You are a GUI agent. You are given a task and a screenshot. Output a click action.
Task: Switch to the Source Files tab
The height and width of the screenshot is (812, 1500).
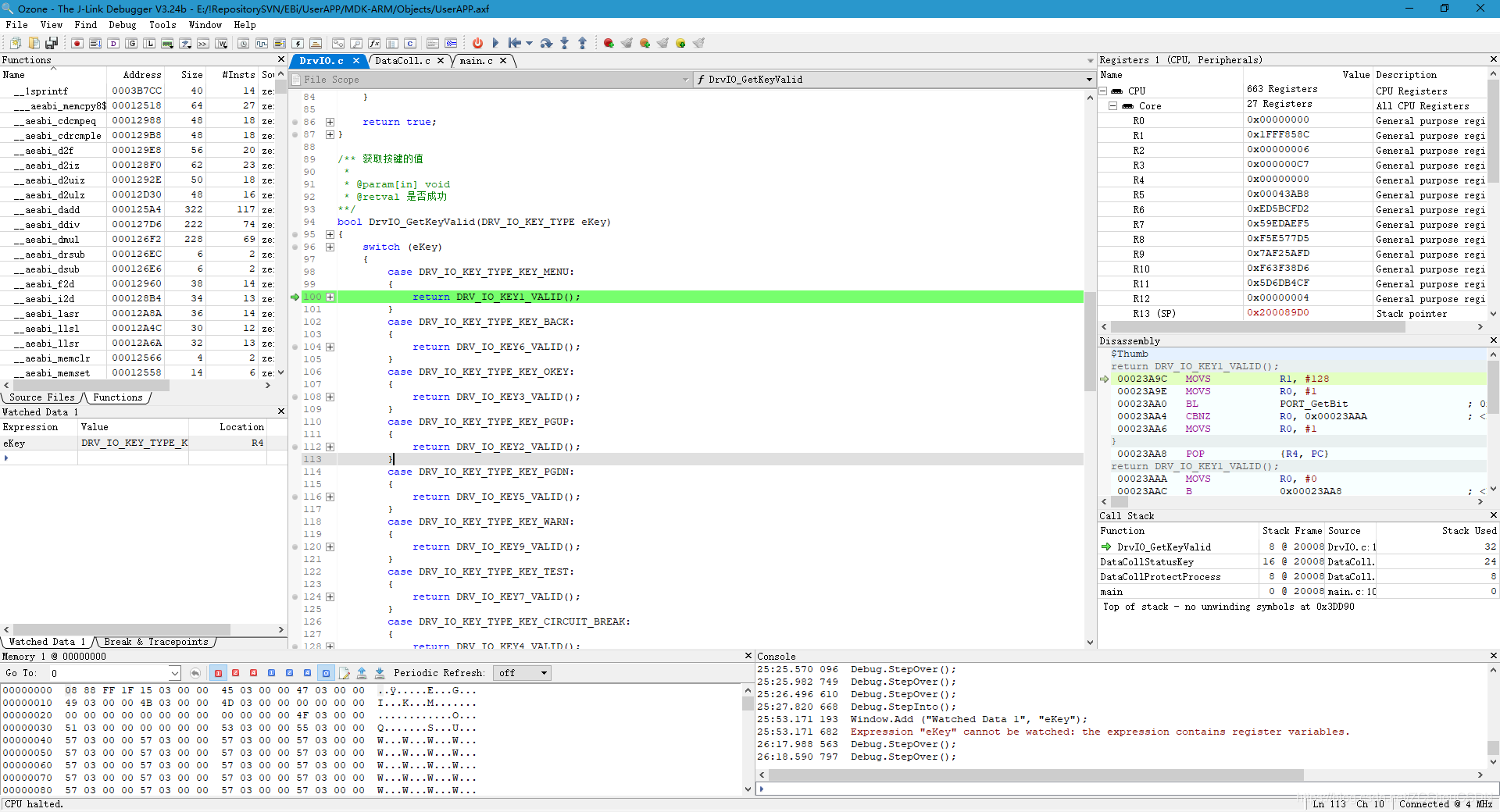pos(42,397)
